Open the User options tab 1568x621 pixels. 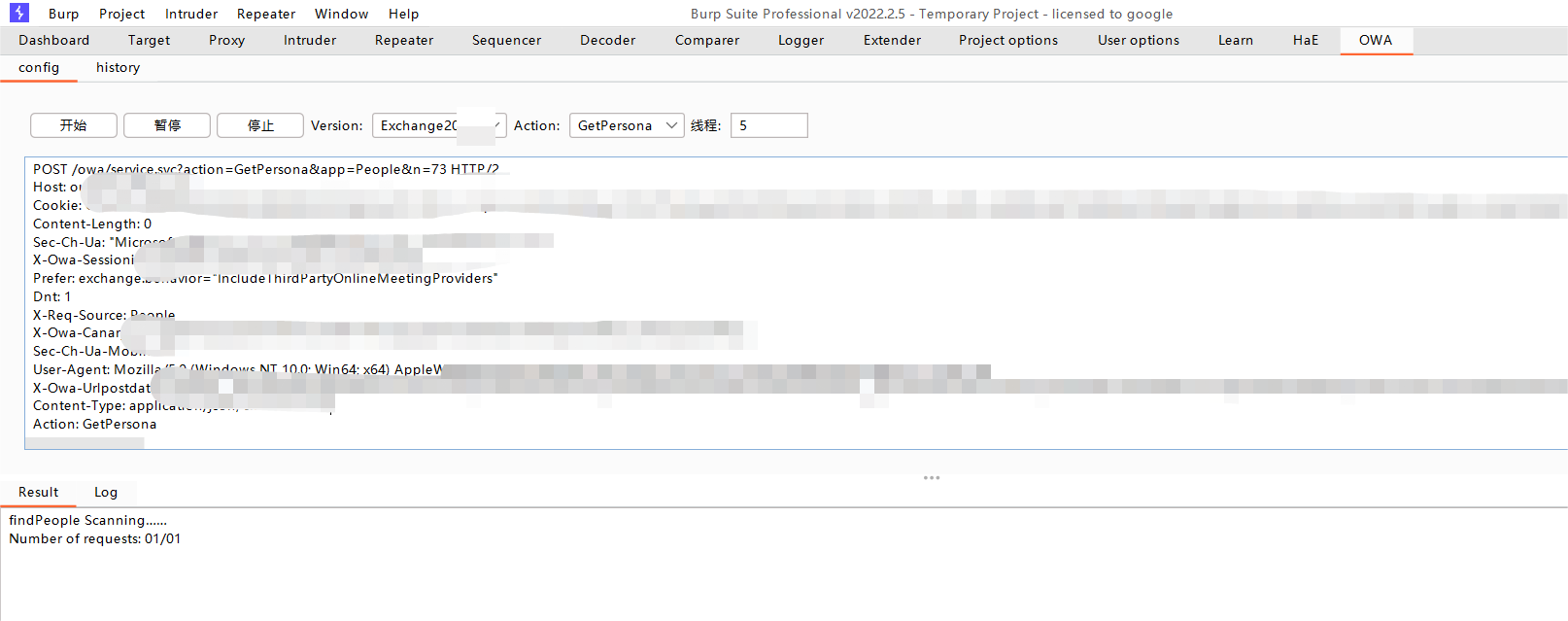1139,40
